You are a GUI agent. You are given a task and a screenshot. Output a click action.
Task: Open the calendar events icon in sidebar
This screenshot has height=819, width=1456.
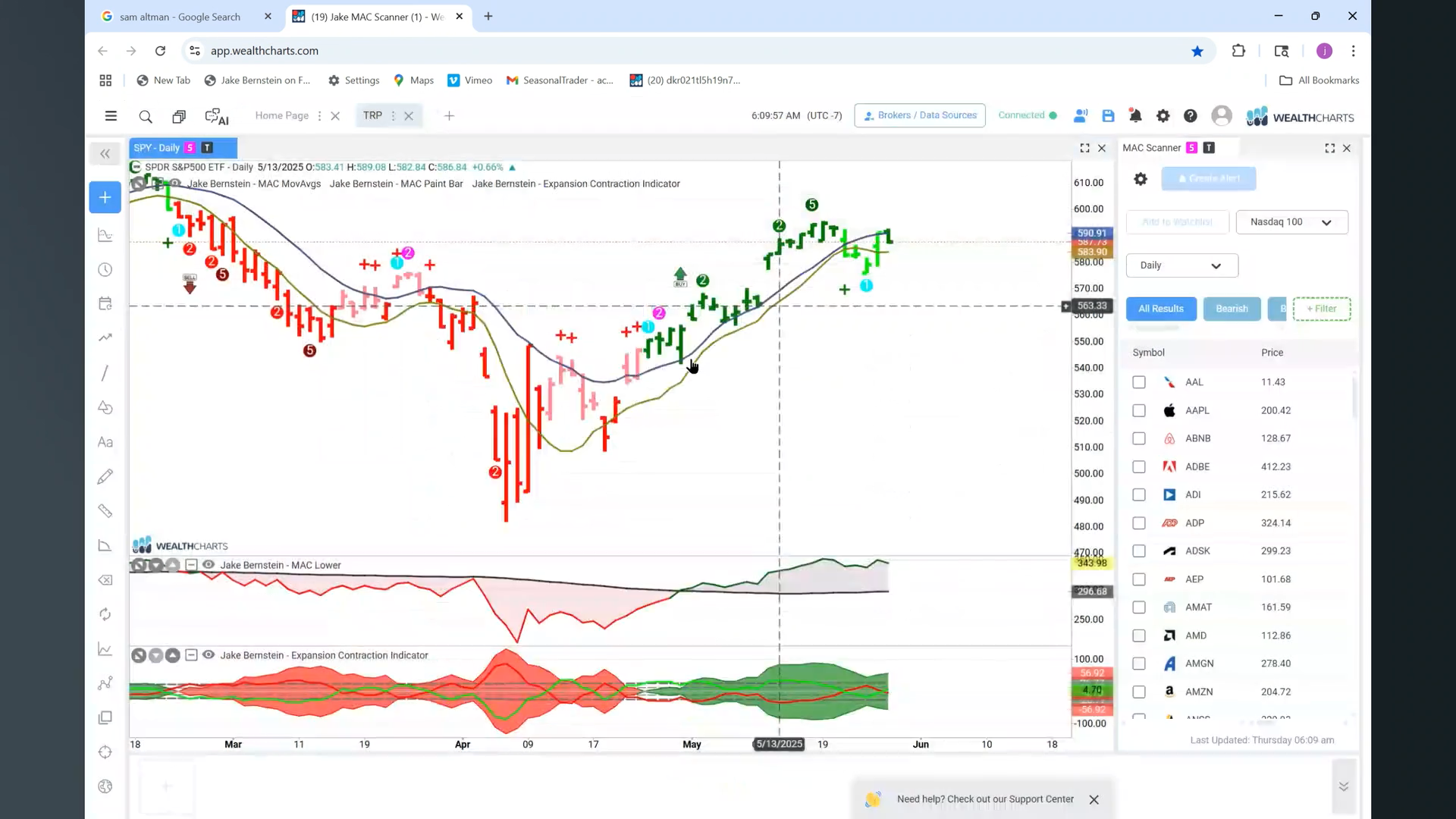pyautogui.click(x=105, y=304)
